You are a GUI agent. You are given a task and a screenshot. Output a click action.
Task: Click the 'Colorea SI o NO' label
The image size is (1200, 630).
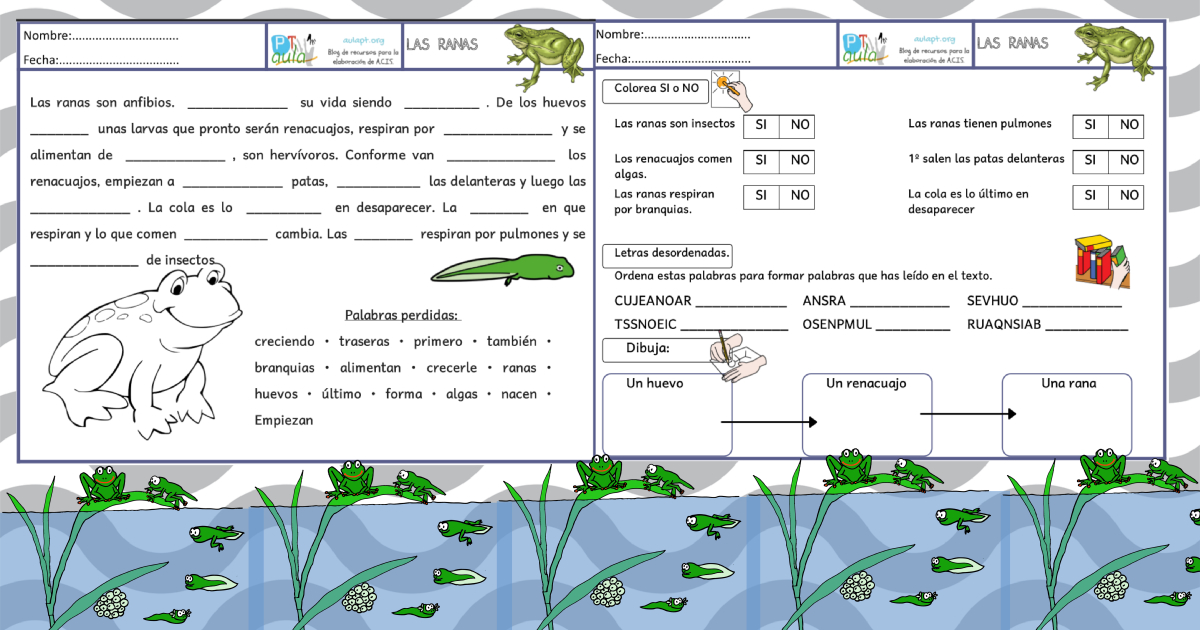coord(657,89)
